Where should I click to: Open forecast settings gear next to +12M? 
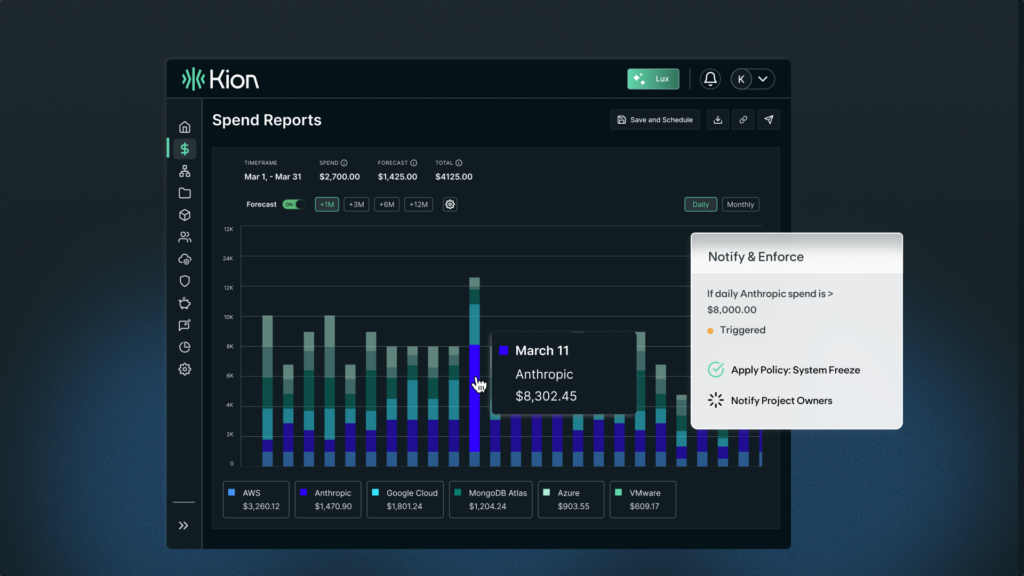(450, 204)
